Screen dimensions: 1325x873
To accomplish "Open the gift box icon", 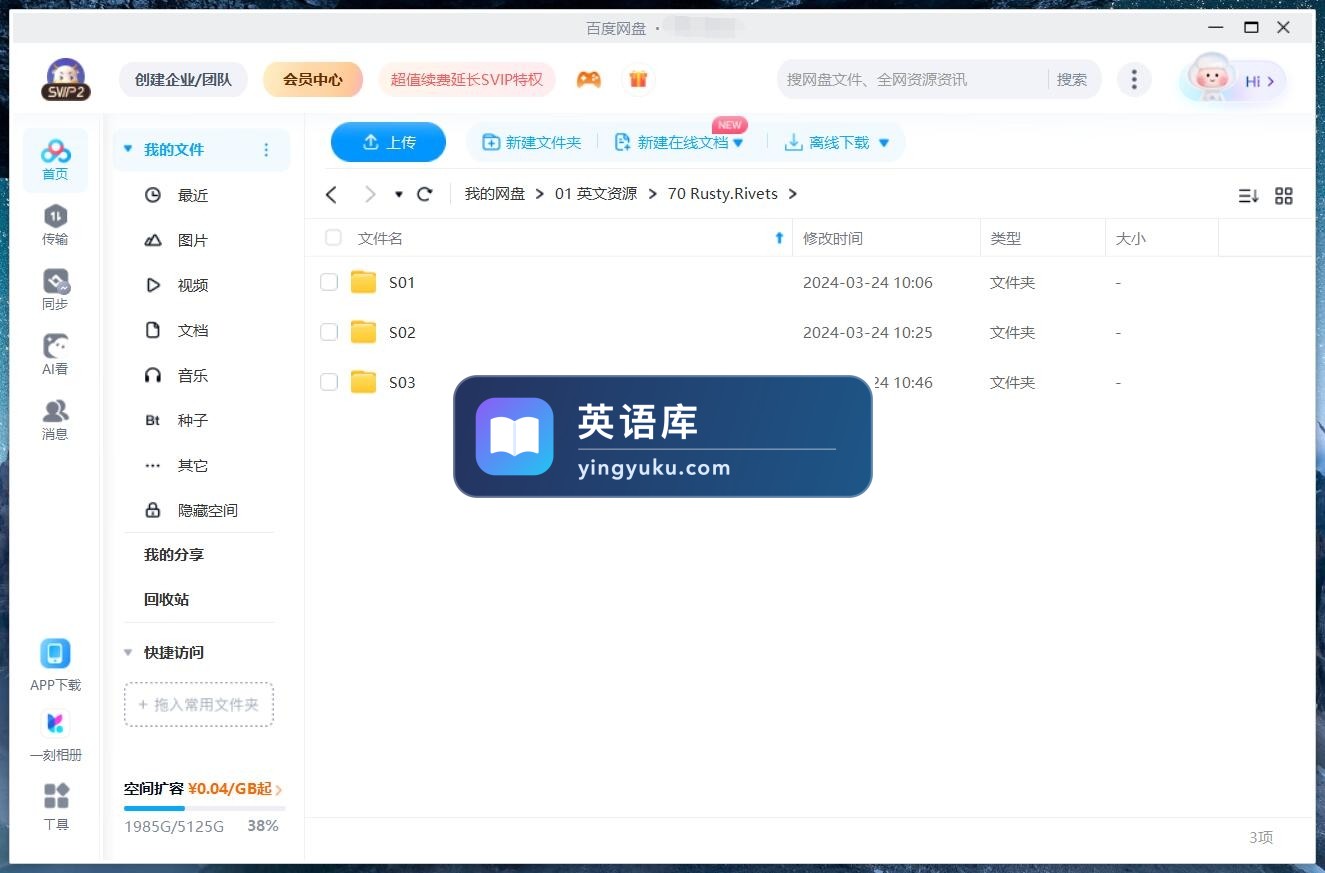I will 638,79.
